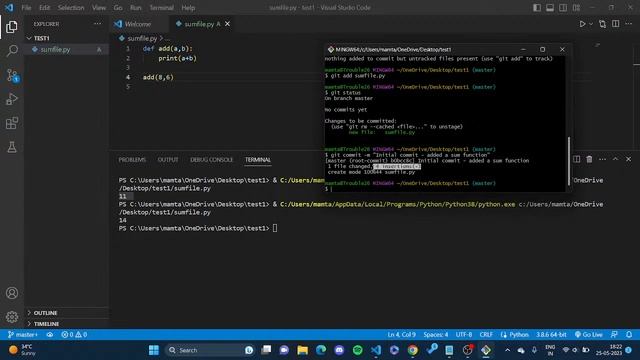Select sumfile.py in the Explorer tree

tap(67, 49)
